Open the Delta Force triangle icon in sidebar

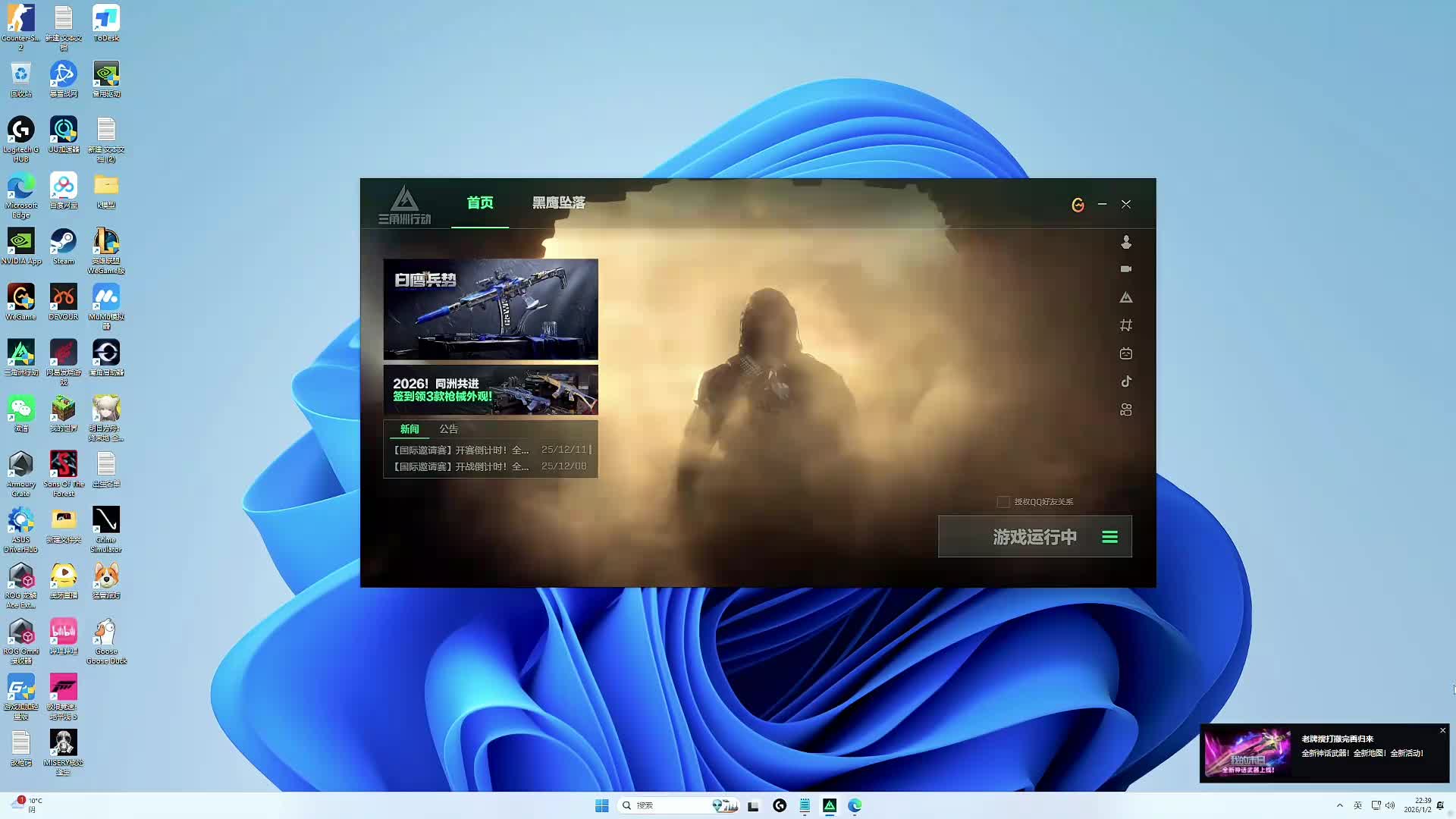pos(1126,297)
